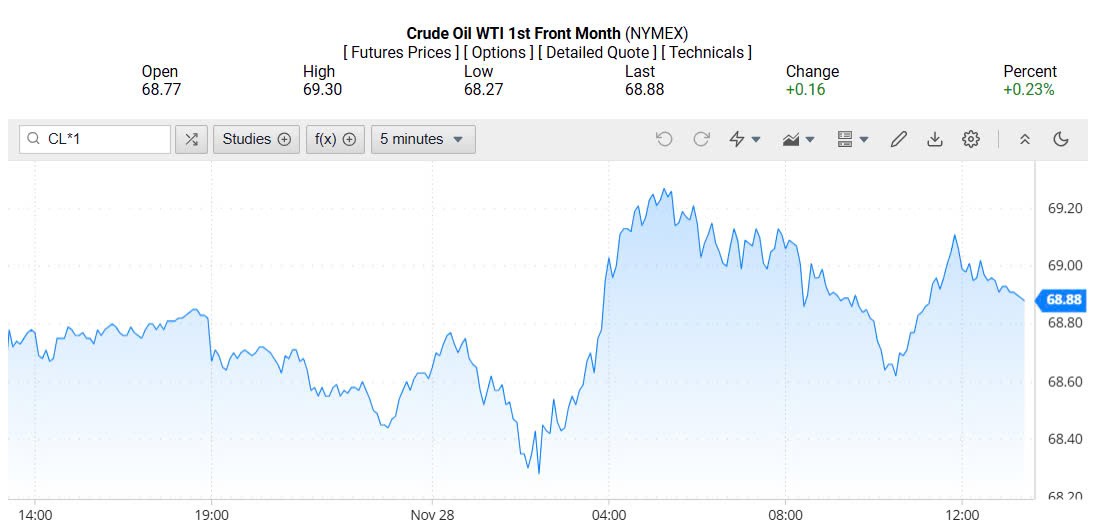Expand the chart layout template dropdown
The width and height of the screenshot is (1102, 527).
[852, 139]
